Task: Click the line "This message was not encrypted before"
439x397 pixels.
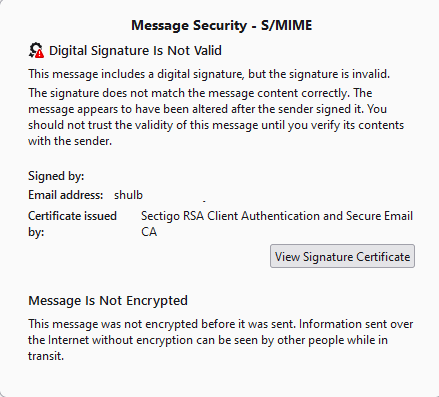Action: [x=221, y=324]
